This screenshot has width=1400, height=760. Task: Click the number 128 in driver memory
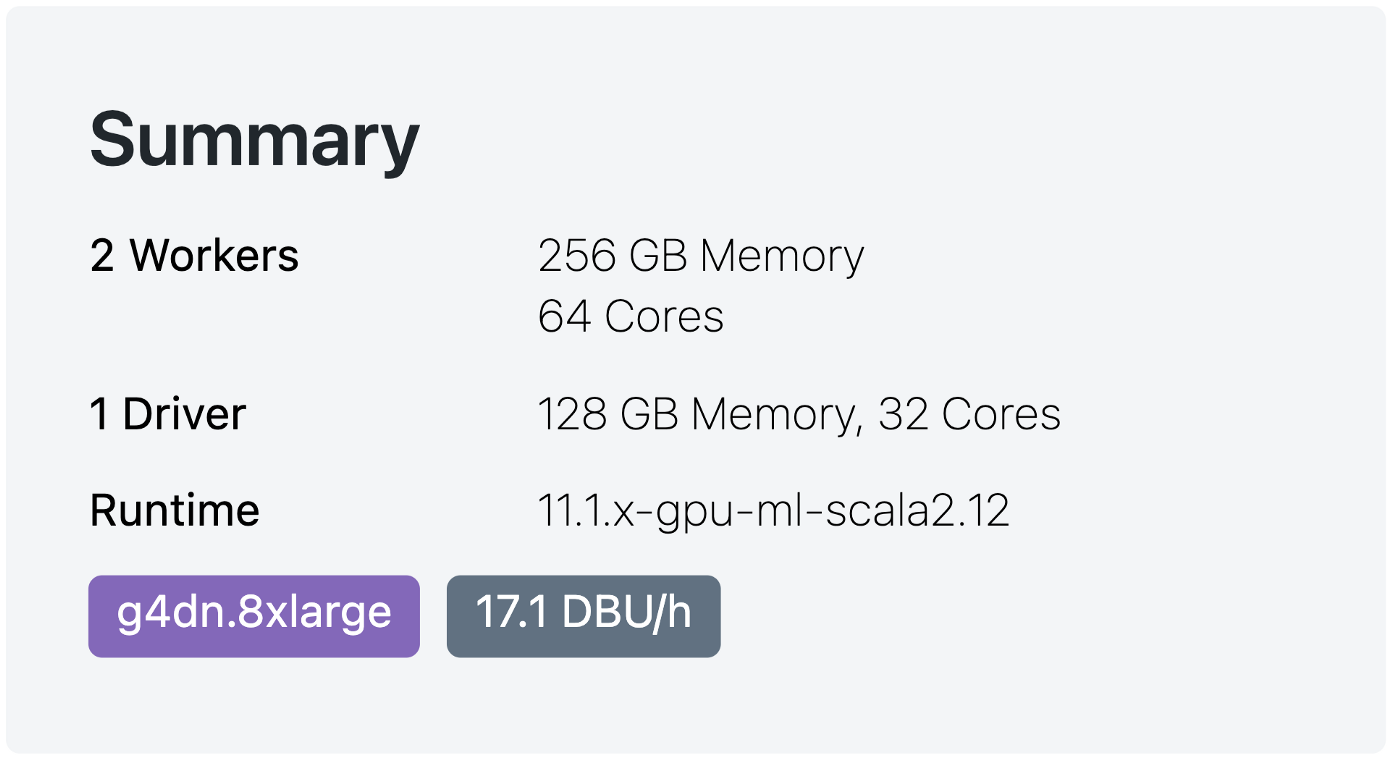[572, 414]
